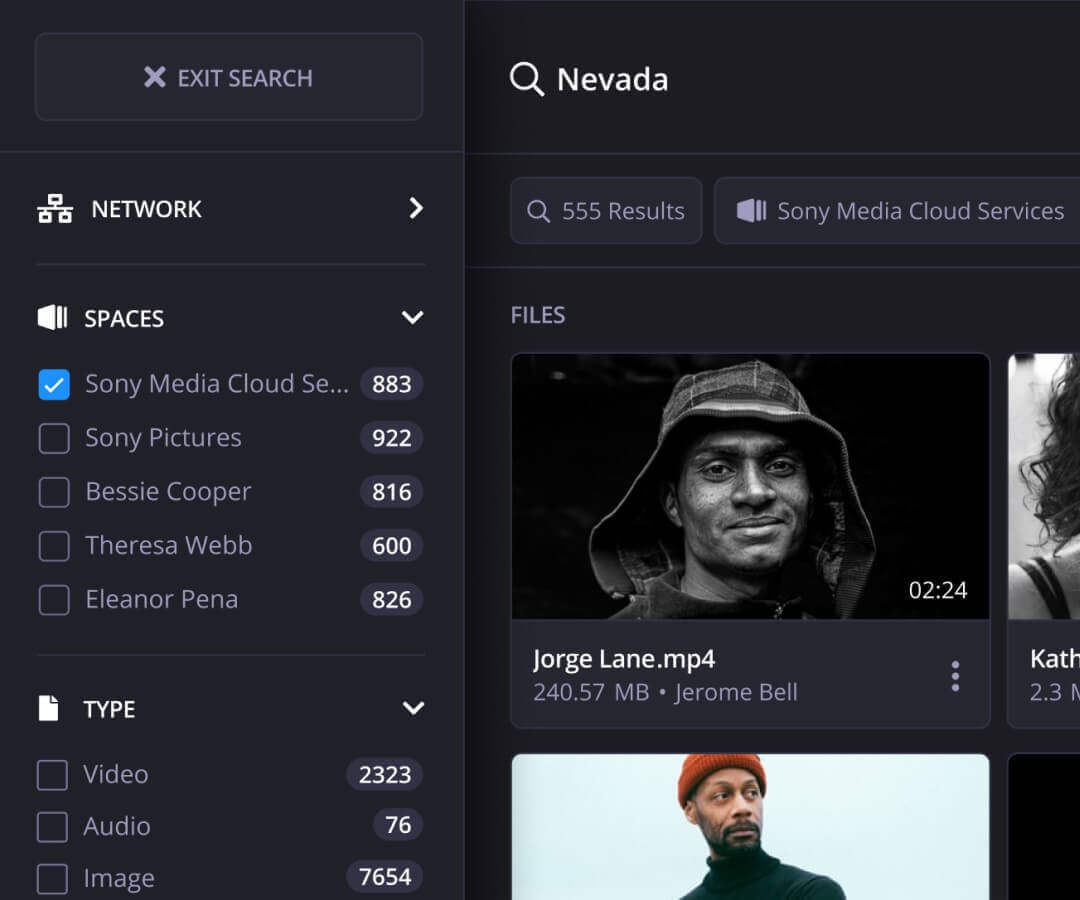Click the 02:24 duration badge on the video

pyautogui.click(x=938, y=590)
